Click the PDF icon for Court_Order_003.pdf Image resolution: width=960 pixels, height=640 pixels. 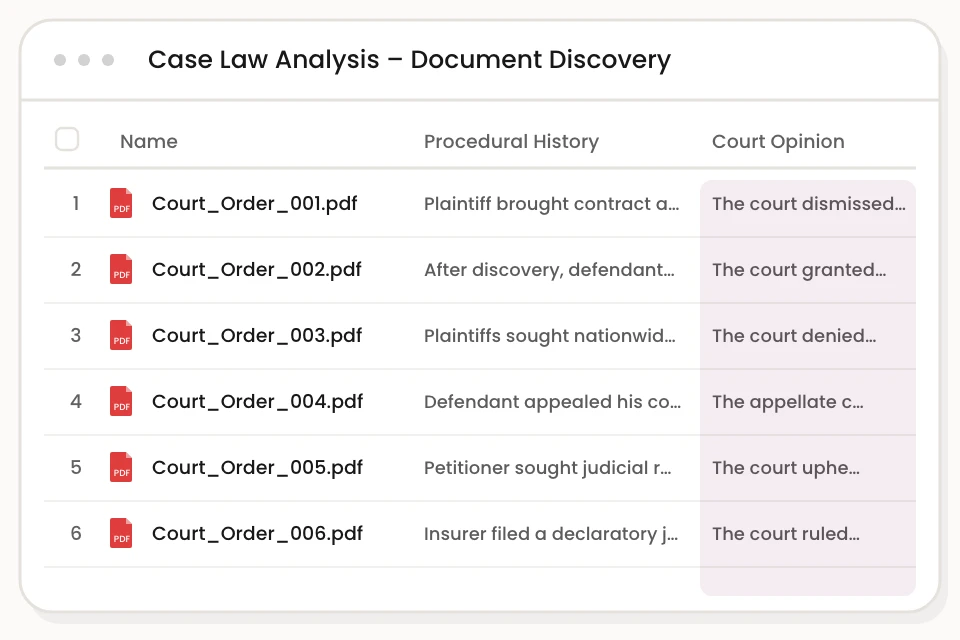pyautogui.click(x=121, y=336)
